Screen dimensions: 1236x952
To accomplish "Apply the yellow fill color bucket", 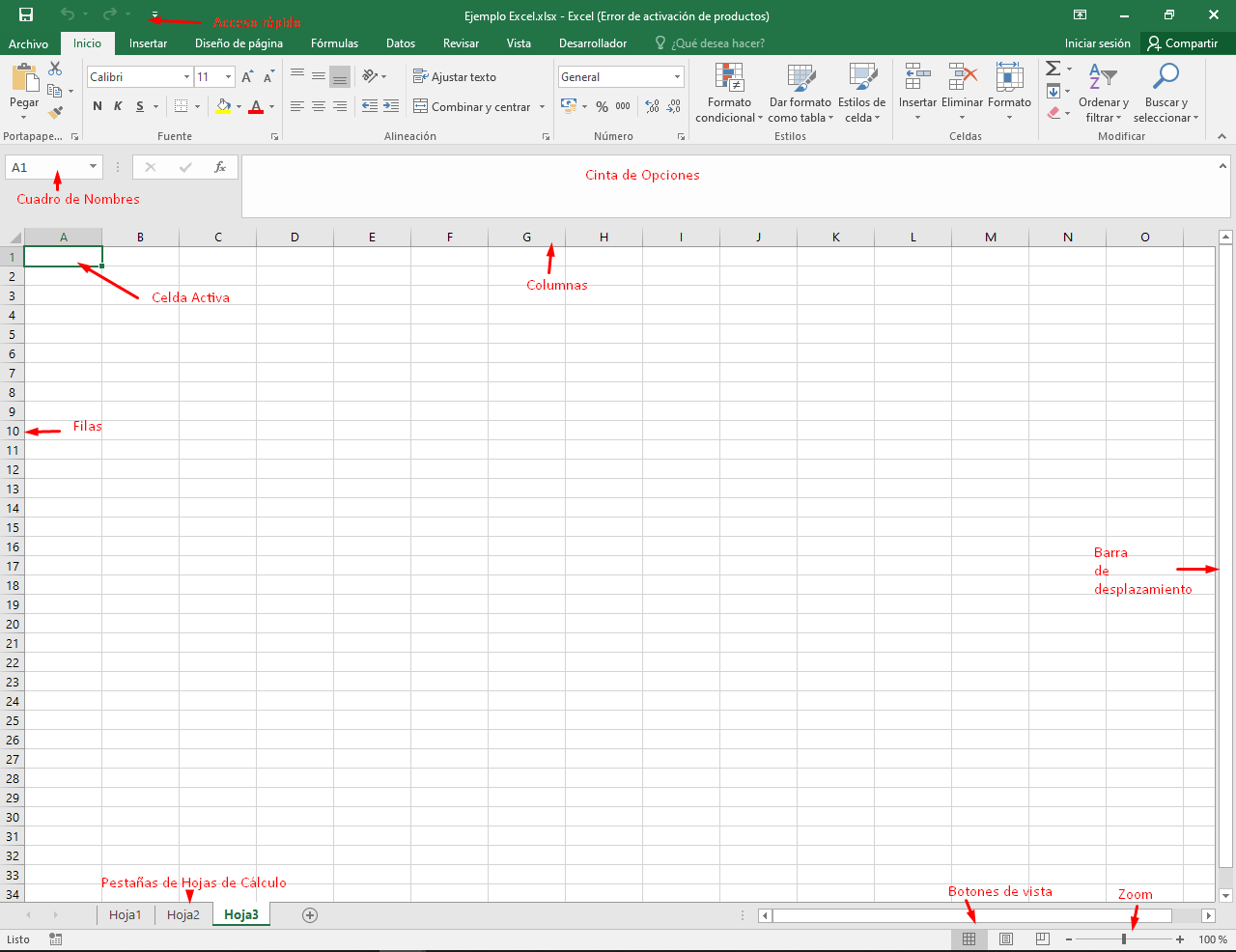I will tap(224, 106).
